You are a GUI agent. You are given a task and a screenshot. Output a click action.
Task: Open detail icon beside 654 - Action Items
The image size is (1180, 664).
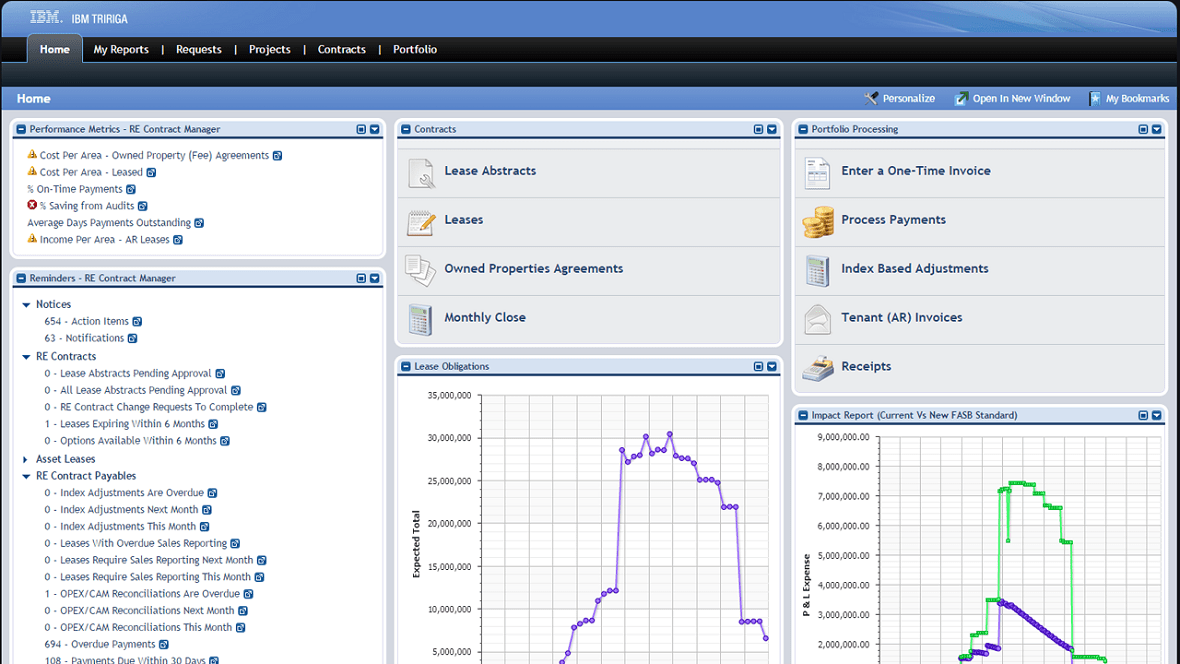pos(138,321)
